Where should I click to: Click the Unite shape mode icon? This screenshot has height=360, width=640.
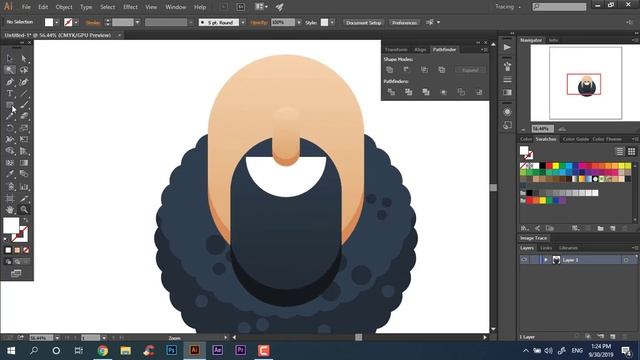tap(390, 70)
